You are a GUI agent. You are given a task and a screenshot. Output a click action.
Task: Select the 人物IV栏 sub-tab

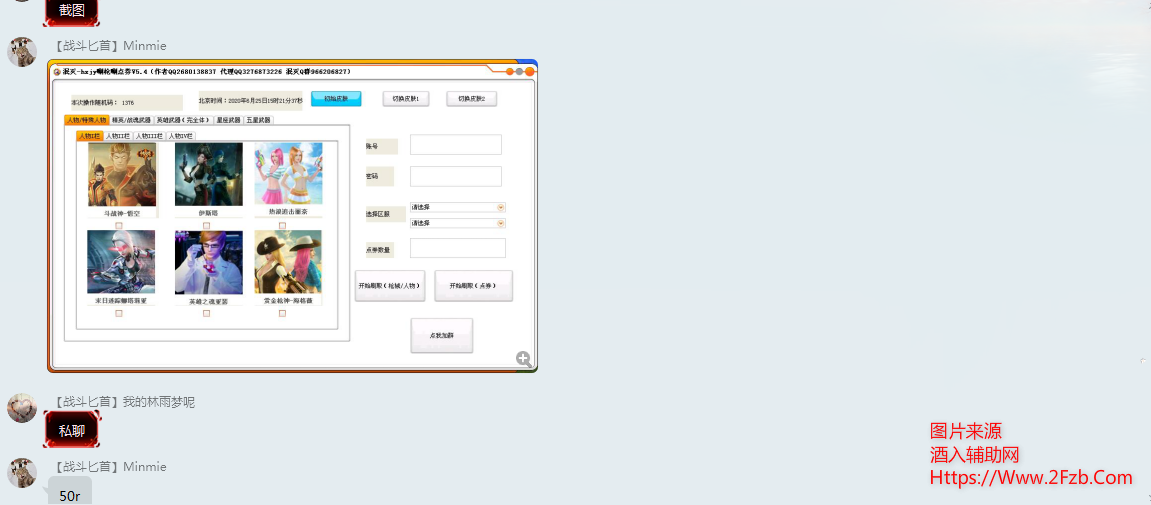click(x=181, y=136)
